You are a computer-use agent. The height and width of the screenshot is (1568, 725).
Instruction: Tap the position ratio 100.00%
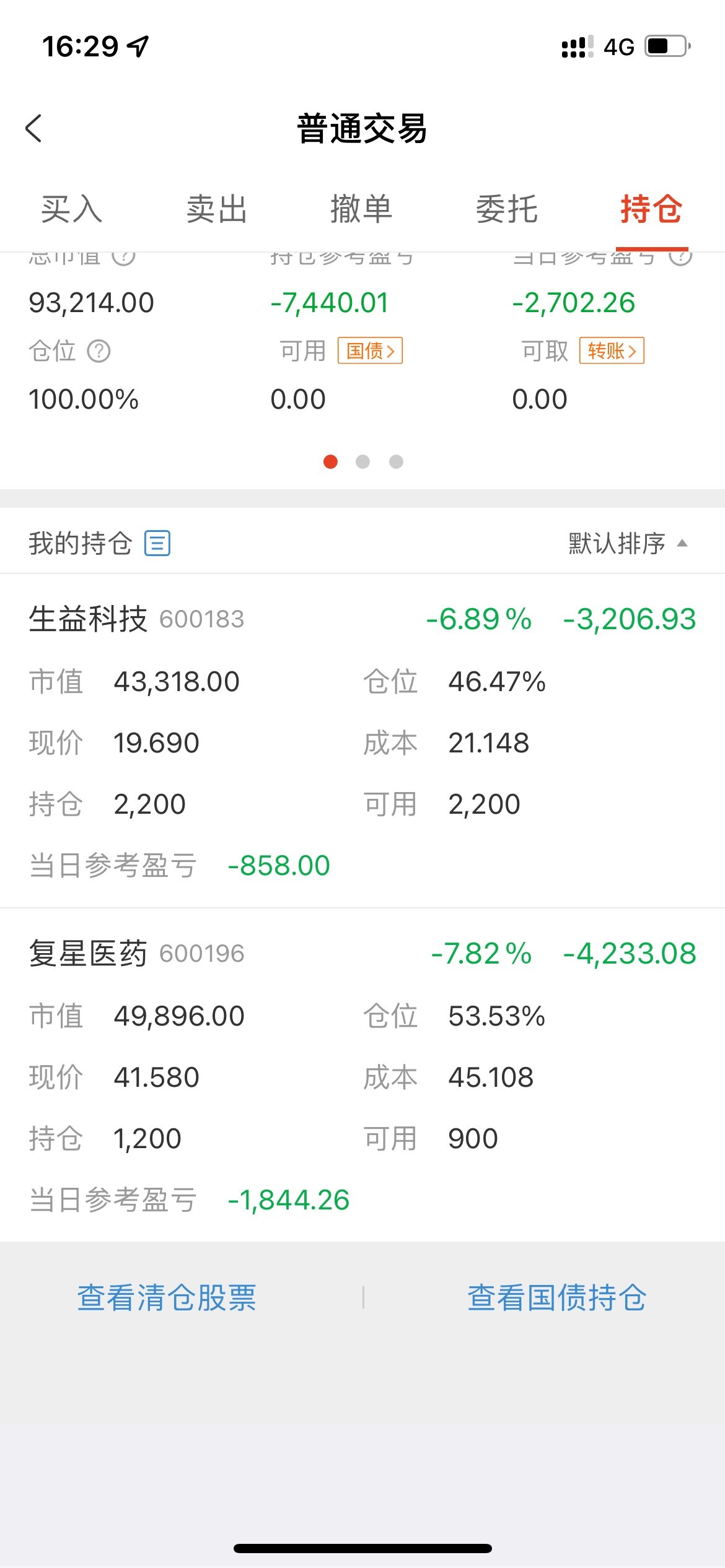coord(84,399)
